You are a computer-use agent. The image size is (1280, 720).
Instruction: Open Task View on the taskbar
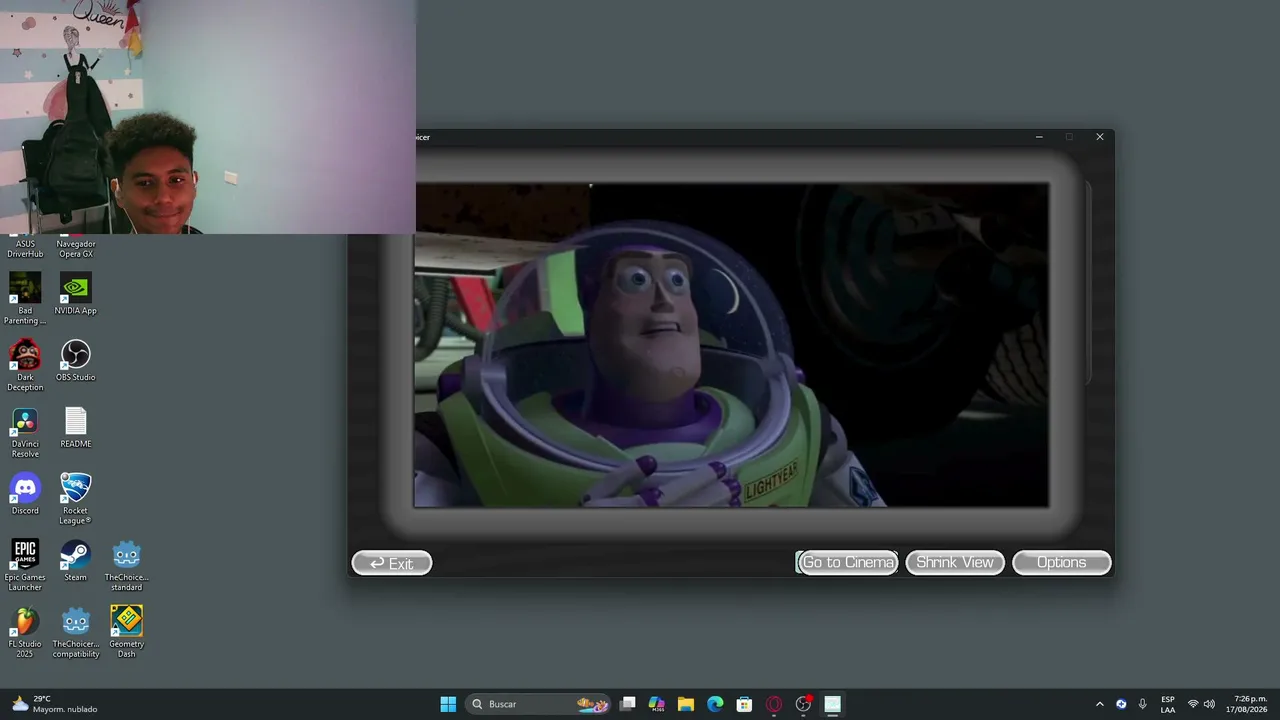tap(628, 704)
